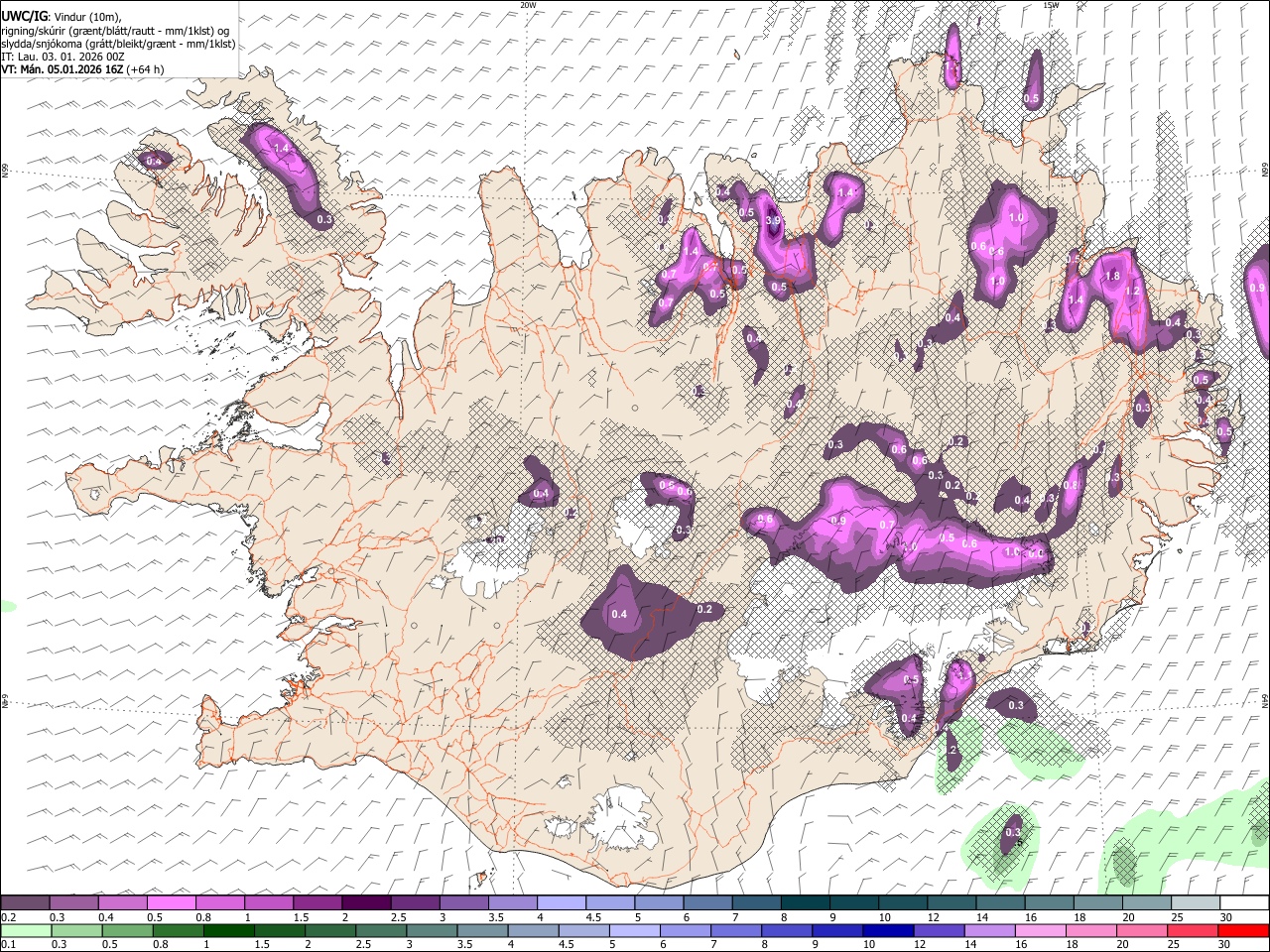Click the 3.9 snowfall value in the north
This screenshot has width=1270, height=952.
775,220
